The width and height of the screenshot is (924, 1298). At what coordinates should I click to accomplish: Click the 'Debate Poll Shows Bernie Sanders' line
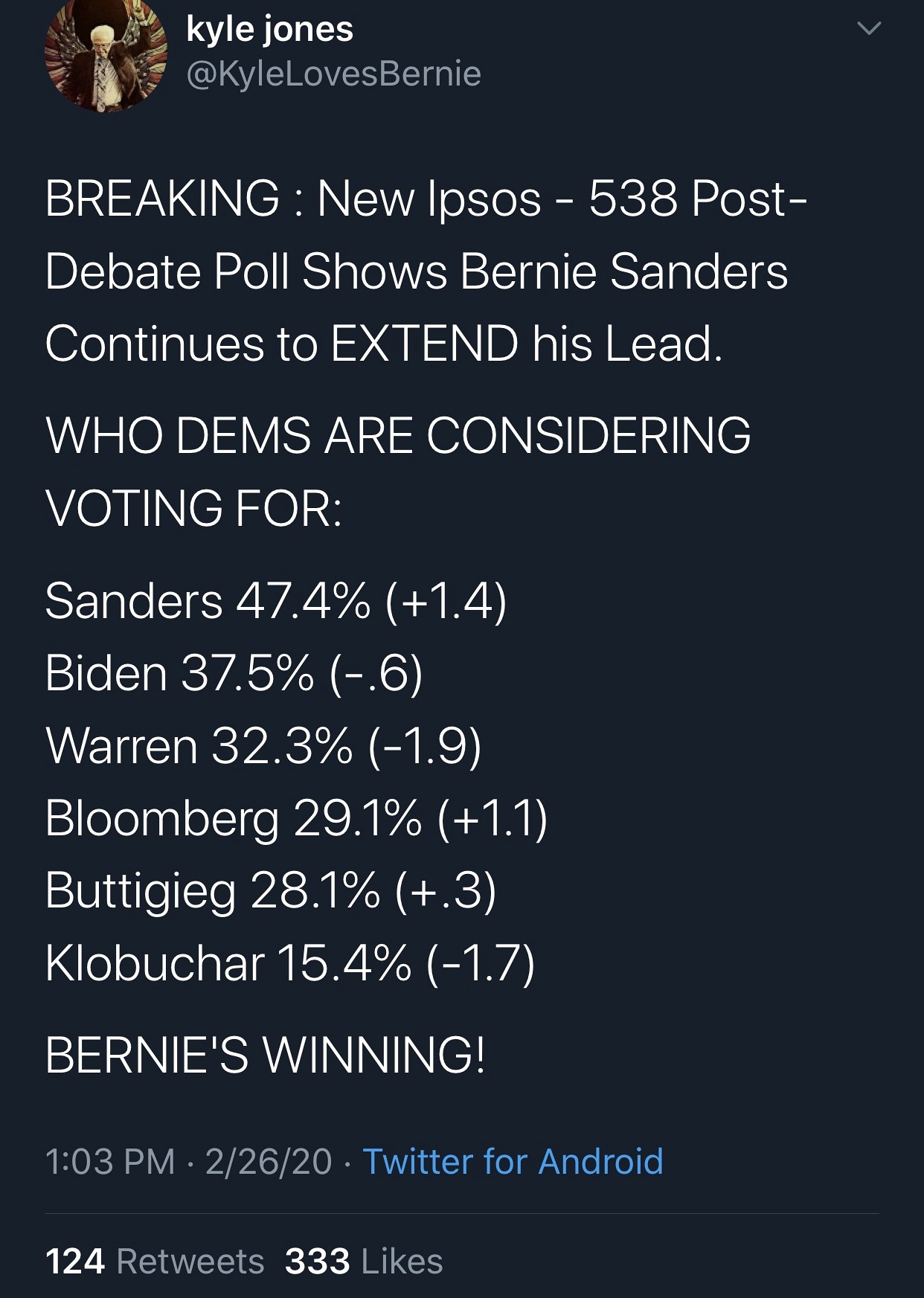point(416,272)
